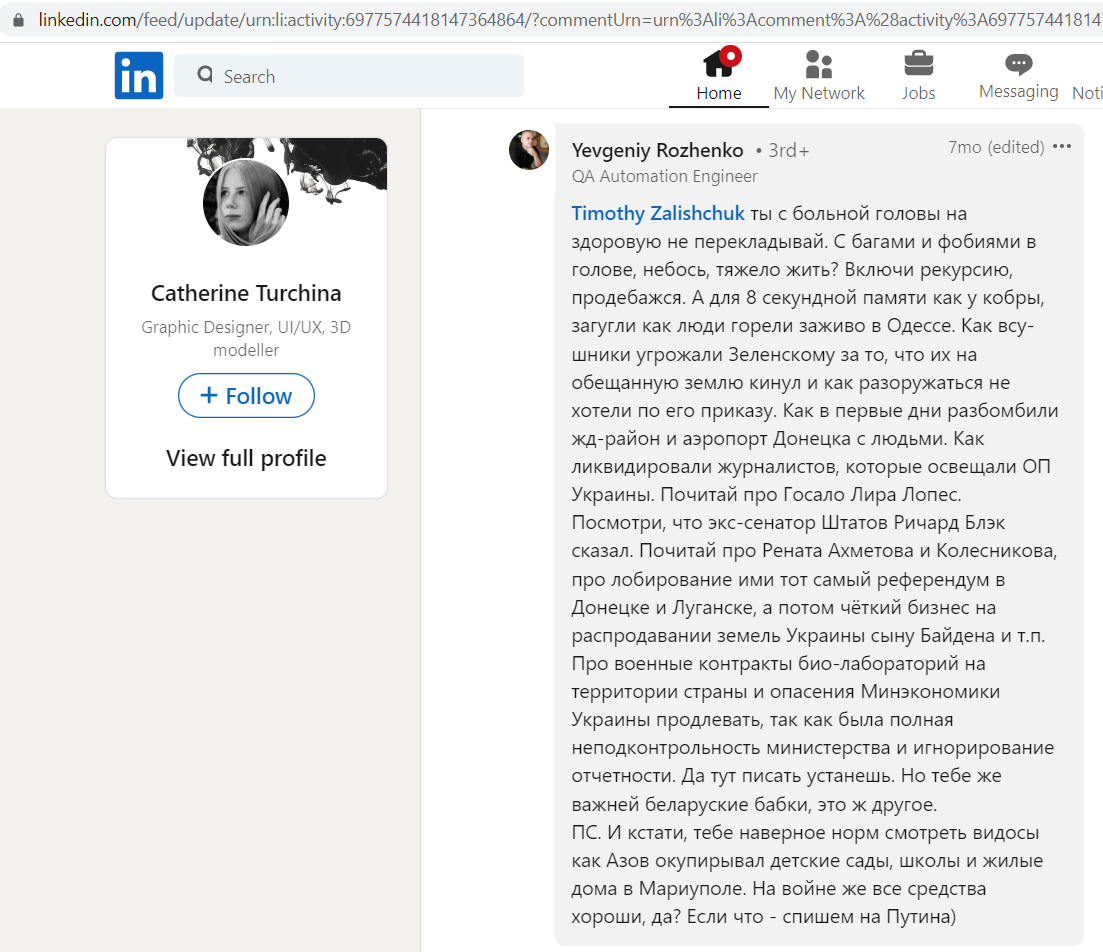Click the QA Automation Engineer subtitle
This screenshot has width=1103, height=952.
pos(664,176)
